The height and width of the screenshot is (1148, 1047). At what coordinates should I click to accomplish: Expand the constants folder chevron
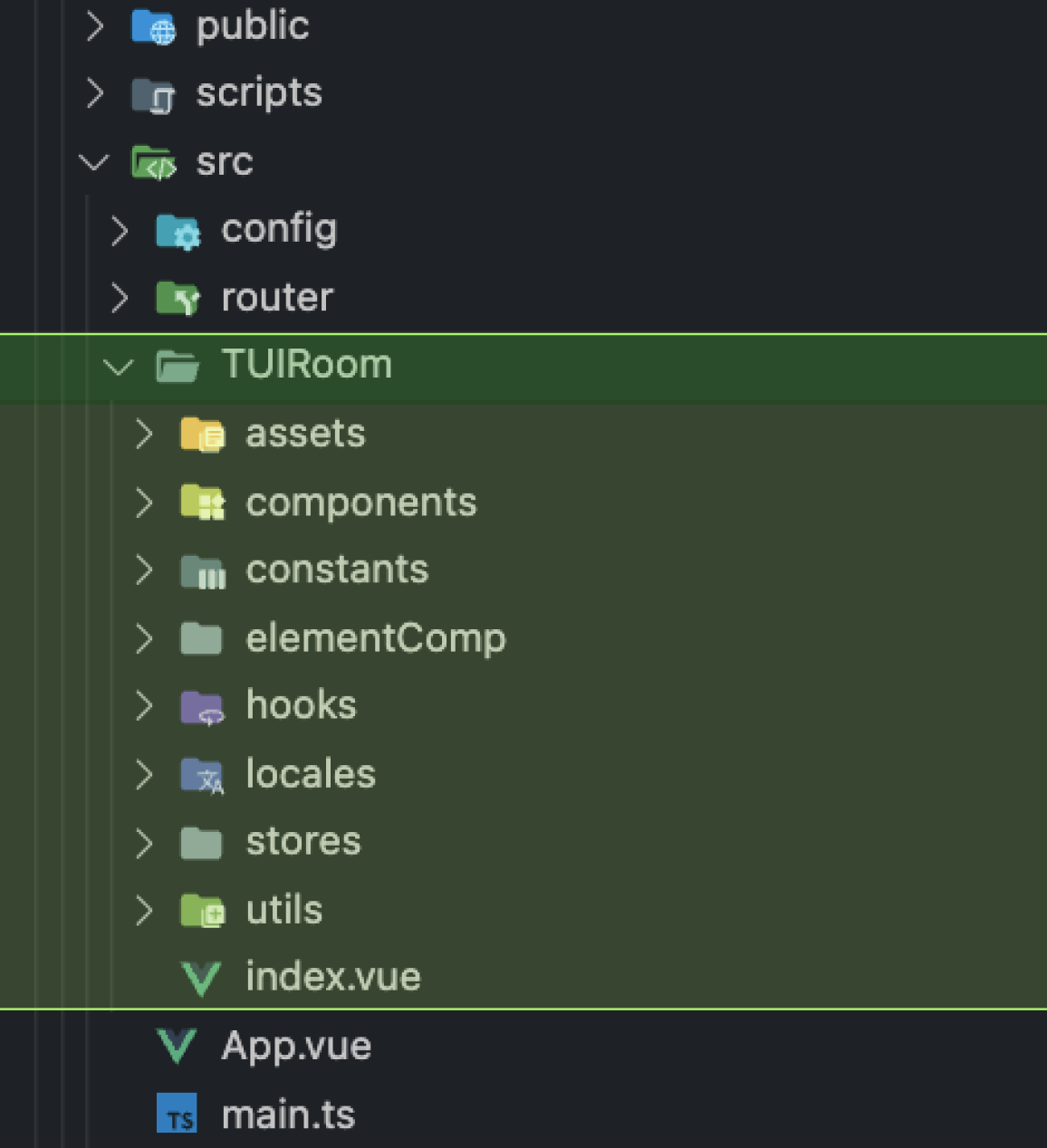click(144, 570)
